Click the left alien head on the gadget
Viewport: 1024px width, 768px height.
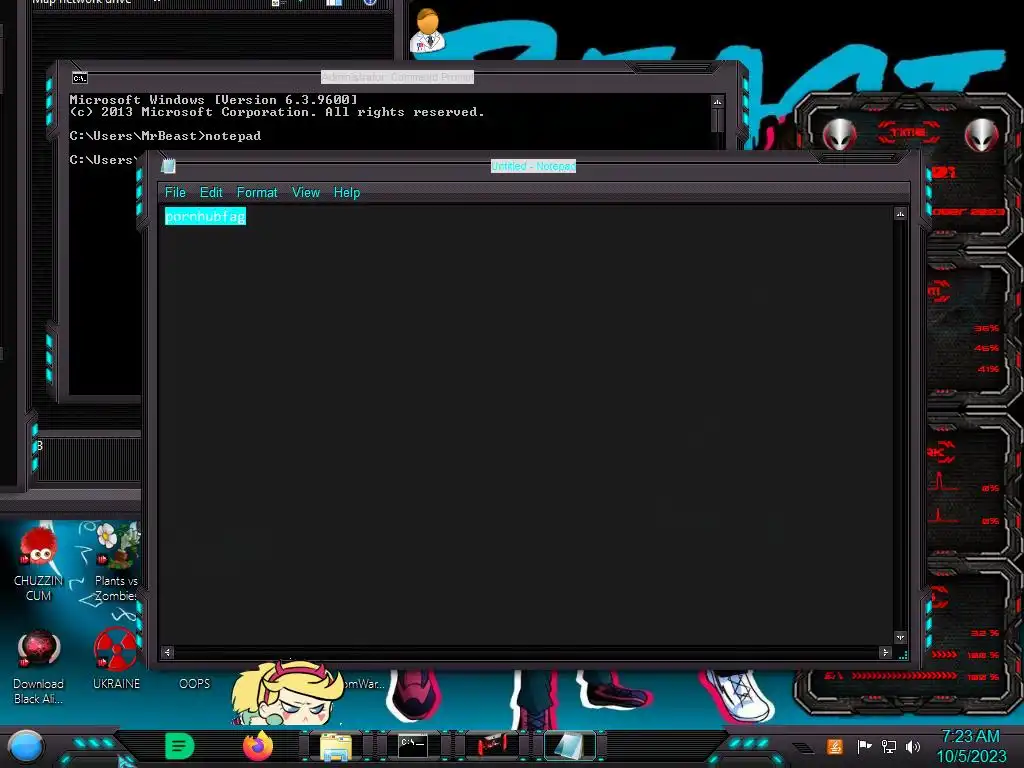coord(840,135)
